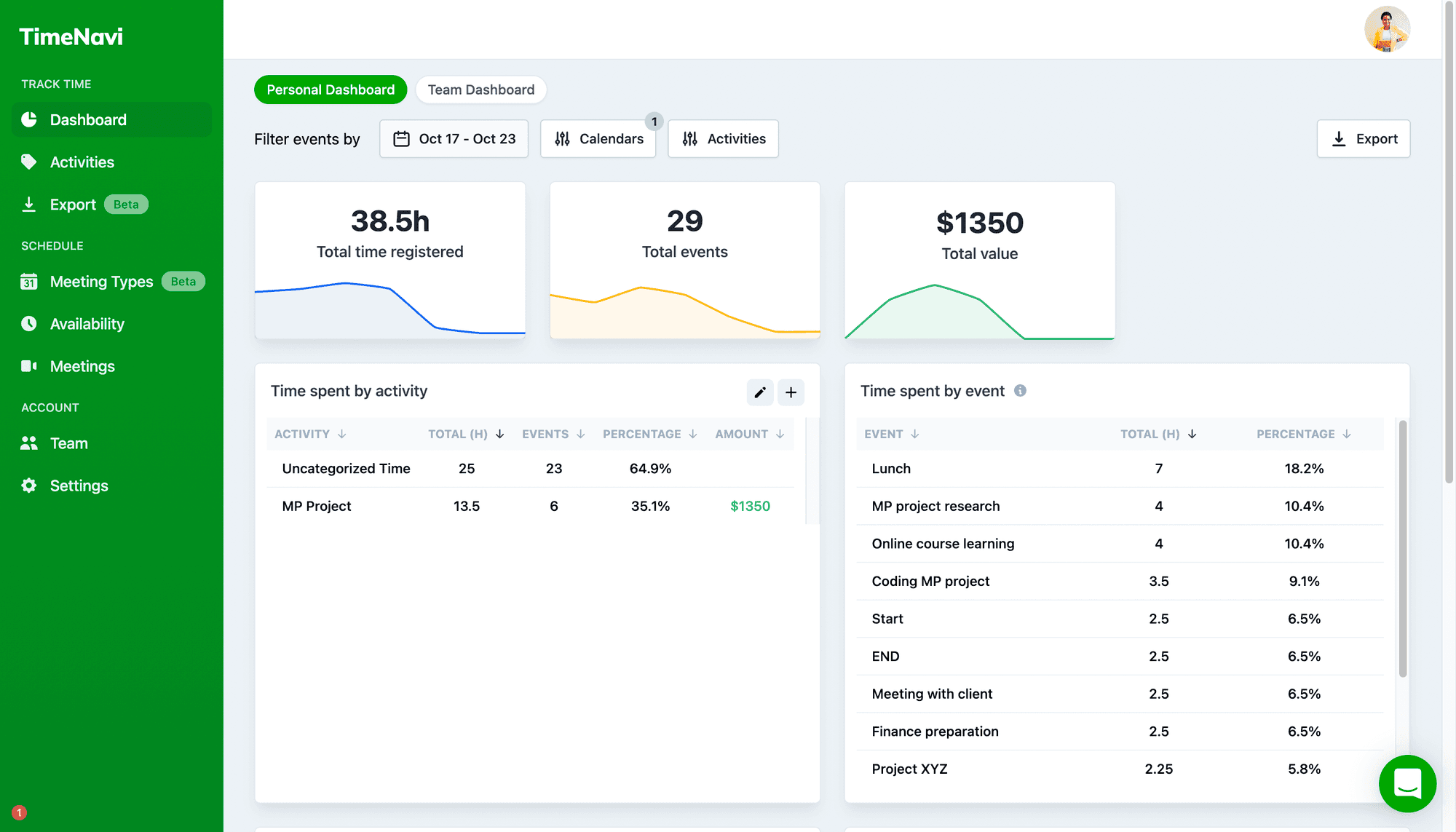Open the Dashboard sidebar item
The width and height of the screenshot is (1456, 832).
[x=111, y=119]
